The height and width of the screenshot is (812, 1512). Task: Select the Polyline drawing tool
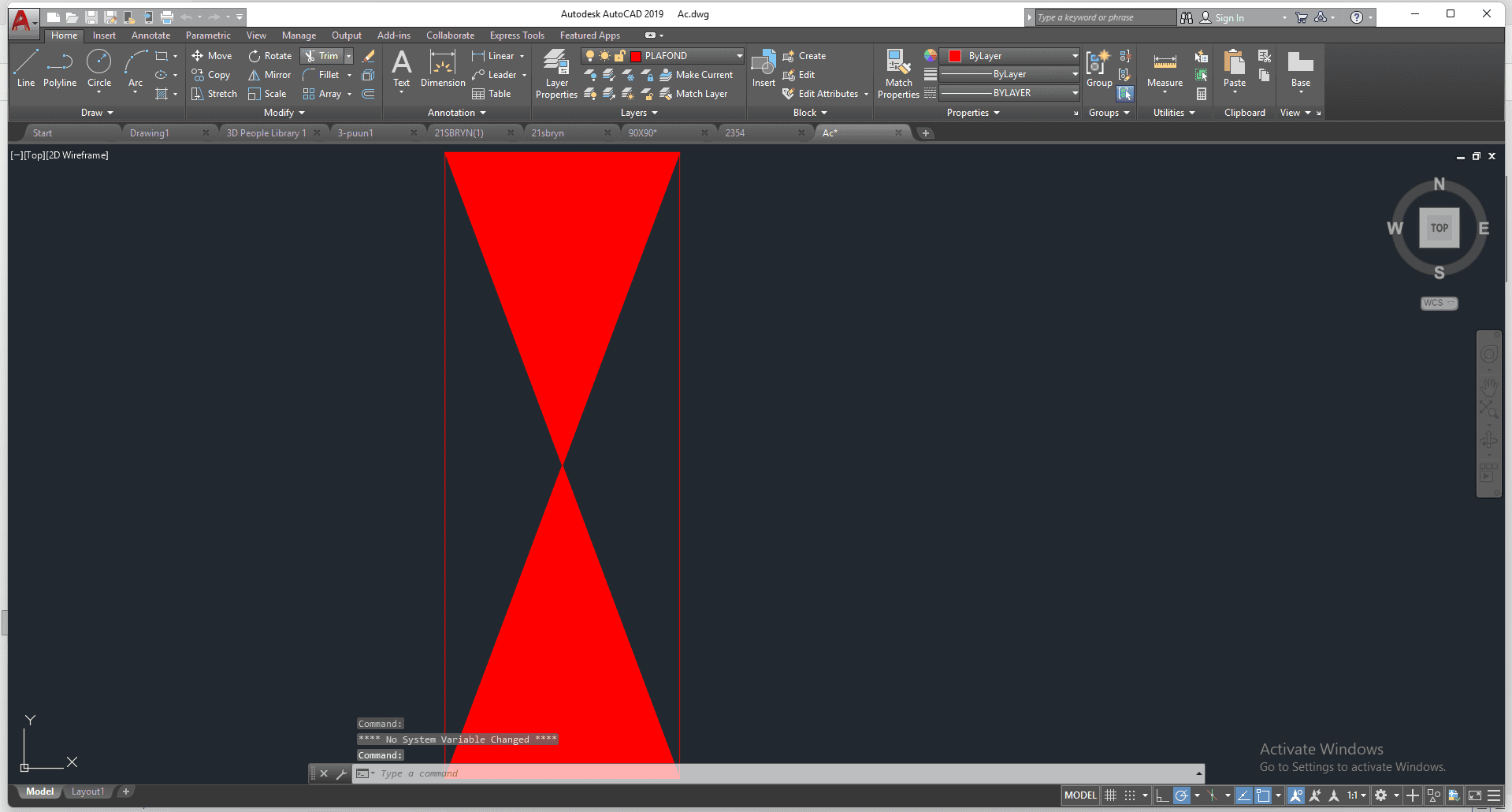pos(60,69)
